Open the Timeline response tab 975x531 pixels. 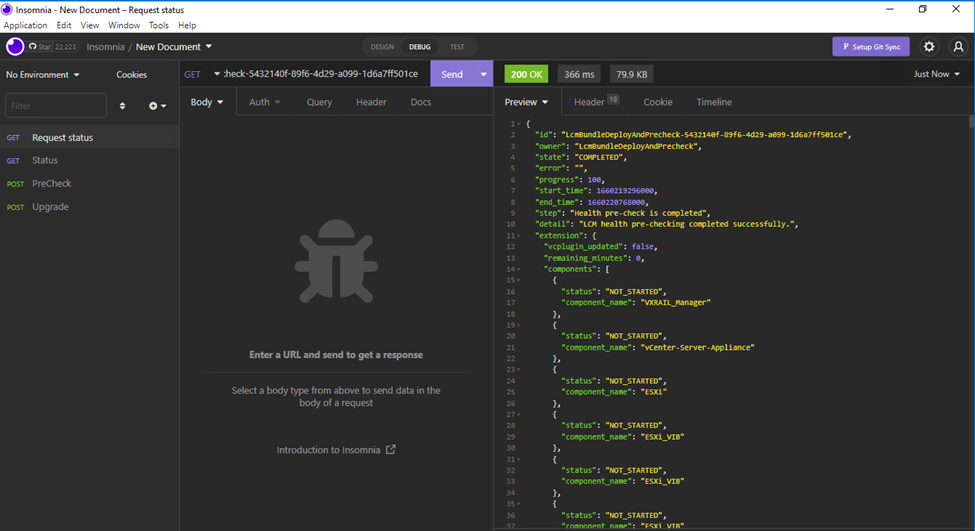(714, 102)
